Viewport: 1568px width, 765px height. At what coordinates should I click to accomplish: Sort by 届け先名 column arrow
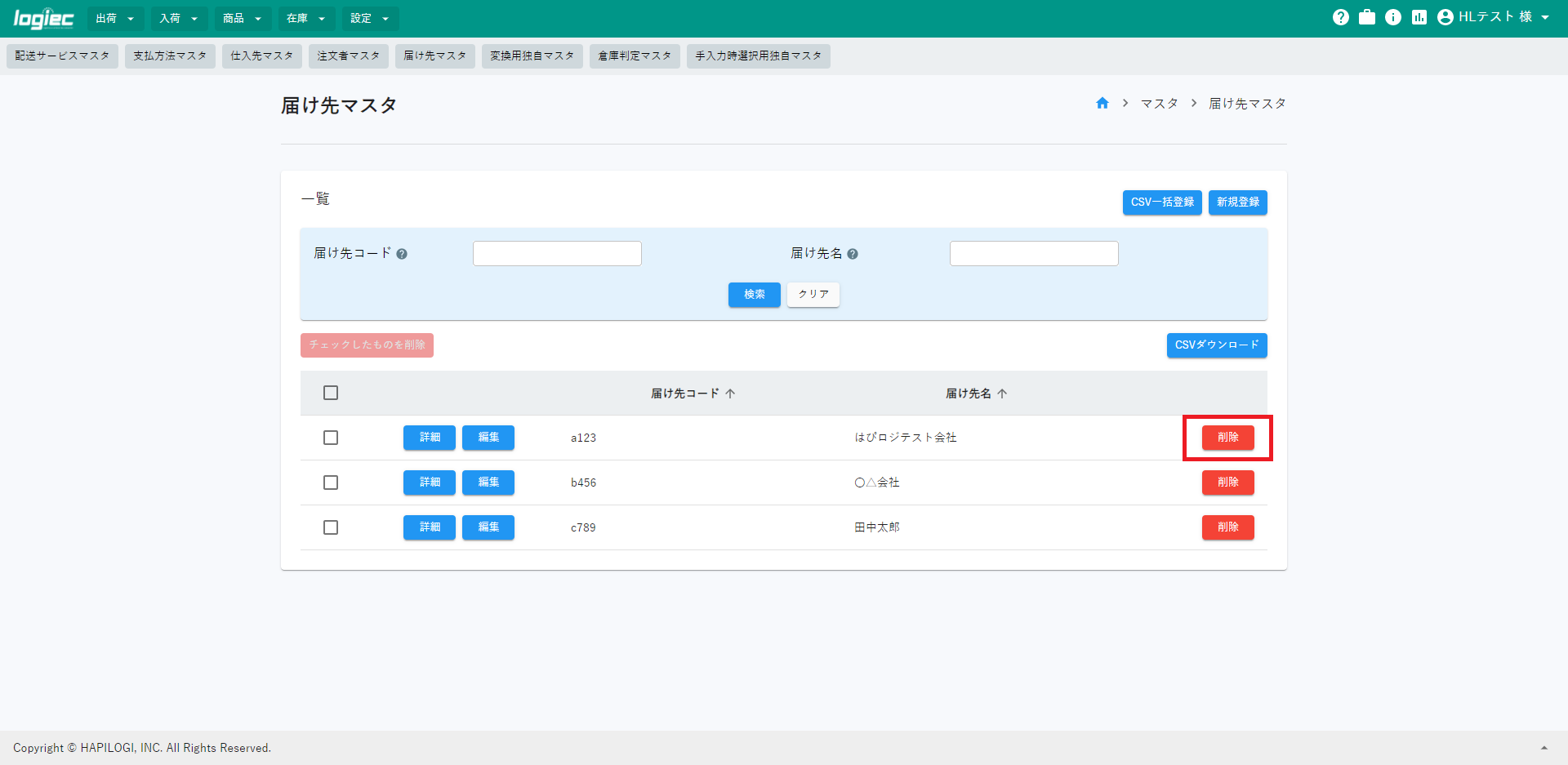1002,394
